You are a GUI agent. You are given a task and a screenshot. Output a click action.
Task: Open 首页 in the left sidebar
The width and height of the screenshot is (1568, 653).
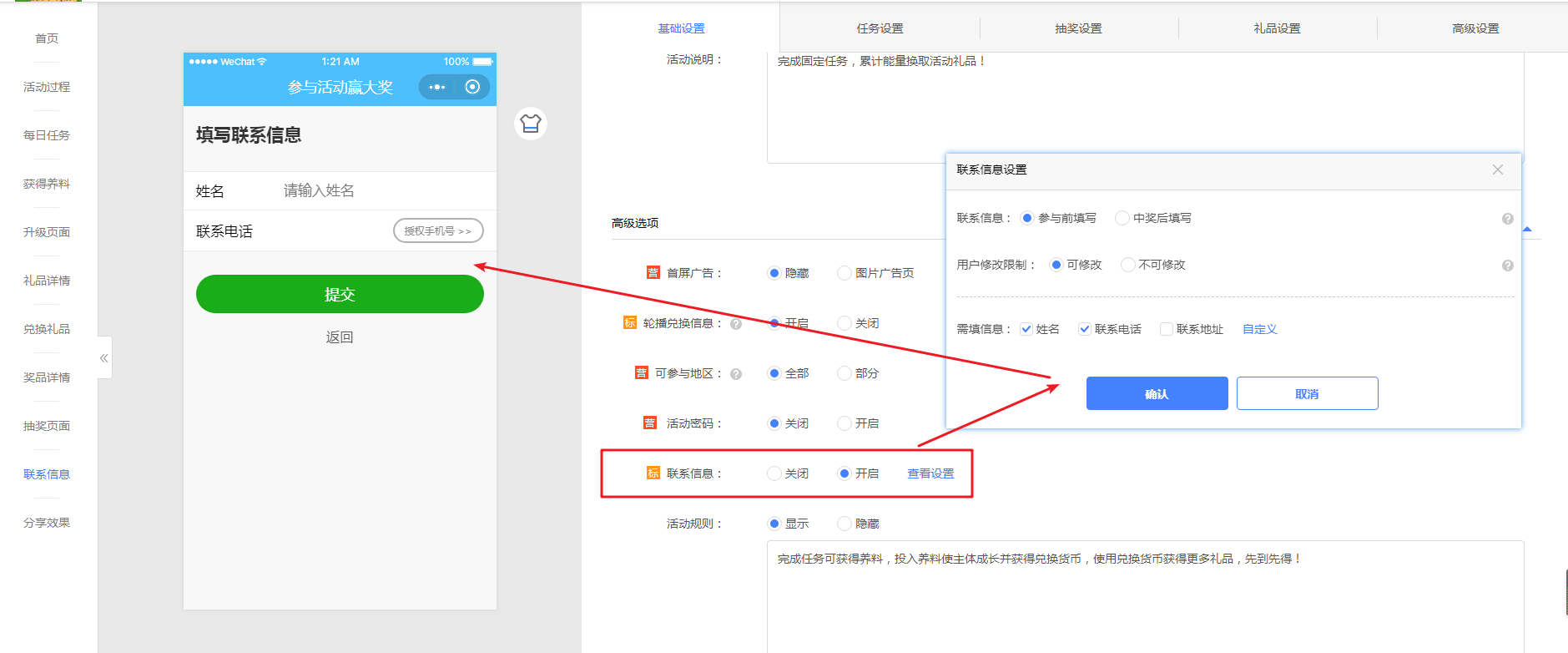(x=47, y=38)
